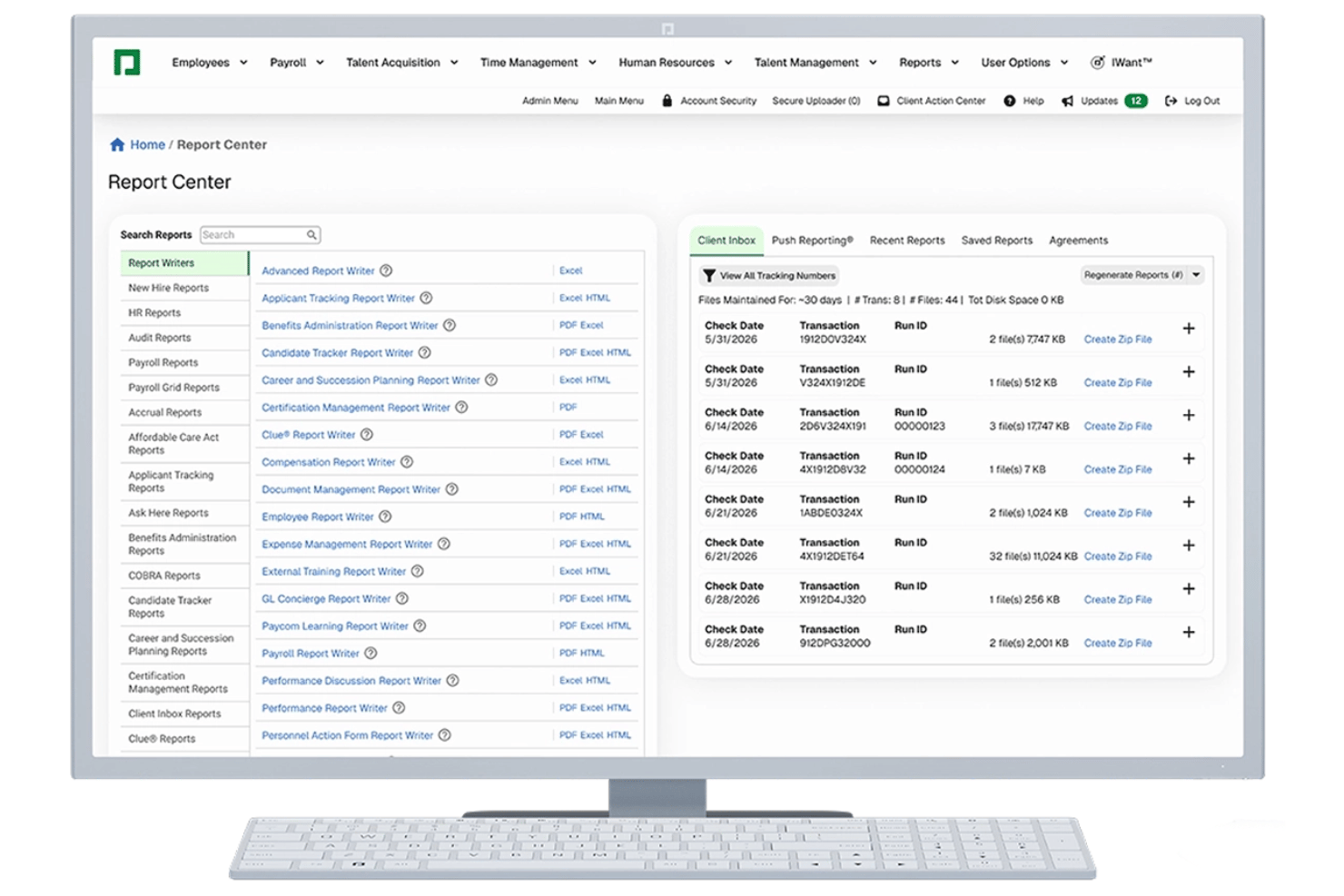Select the Client Inbox tab
1344x896 pixels.
pos(726,241)
